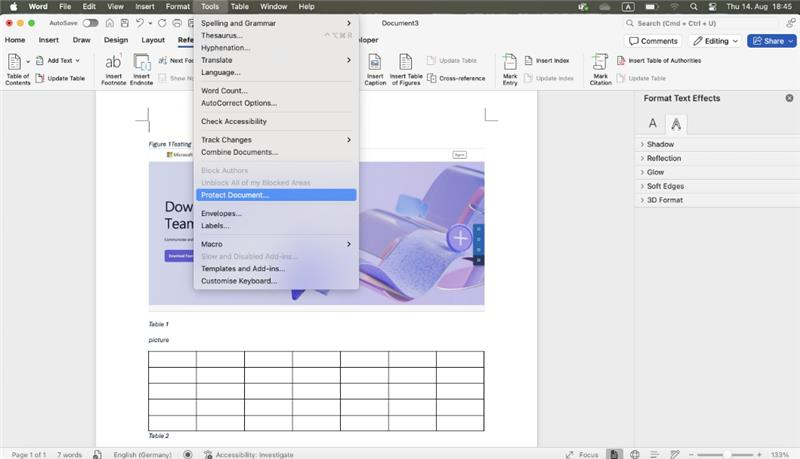The height and width of the screenshot is (459, 800).
Task: Choose Protect Document in Tools menu
Action: [x=276, y=195]
